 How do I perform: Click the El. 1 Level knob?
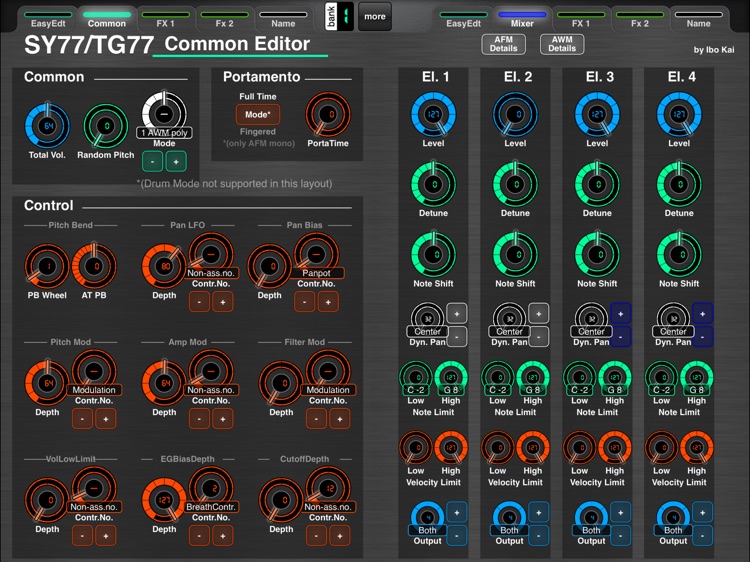click(433, 114)
